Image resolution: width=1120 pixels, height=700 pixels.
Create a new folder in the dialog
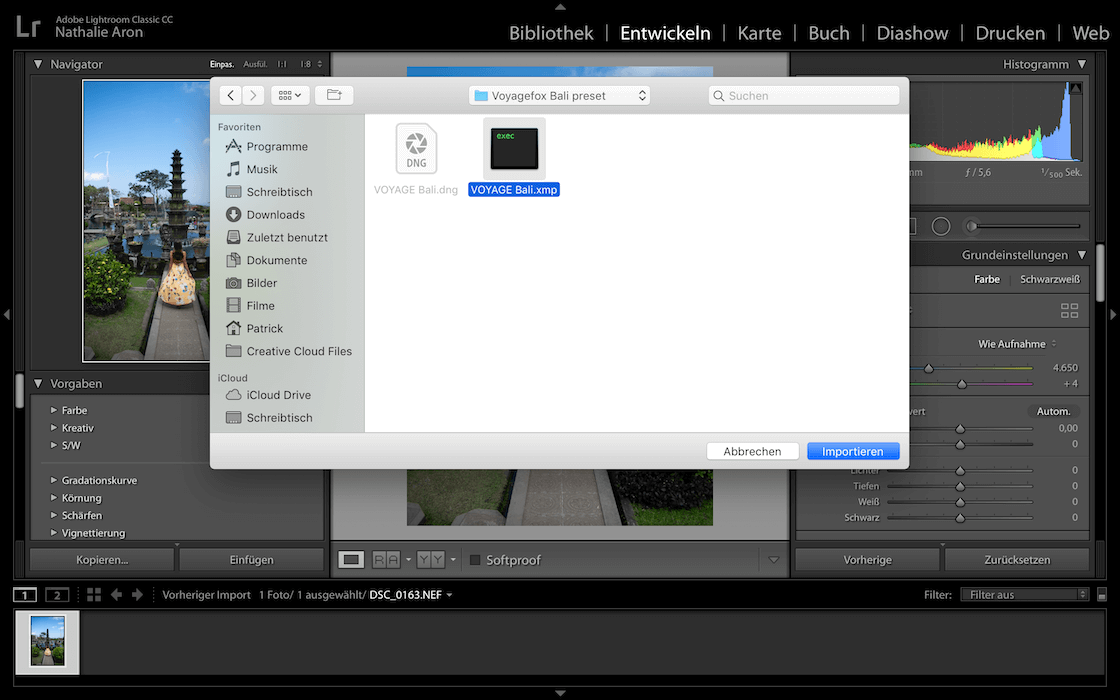pos(334,95)
